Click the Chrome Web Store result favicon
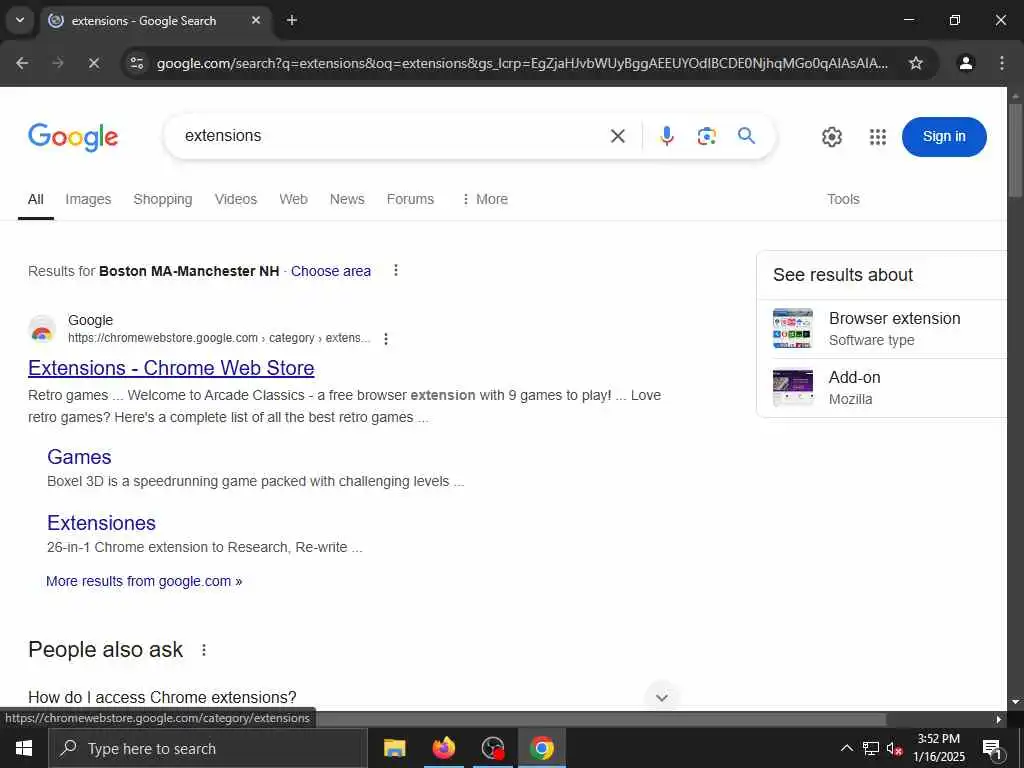1024x768 pixels. [42, 329]
